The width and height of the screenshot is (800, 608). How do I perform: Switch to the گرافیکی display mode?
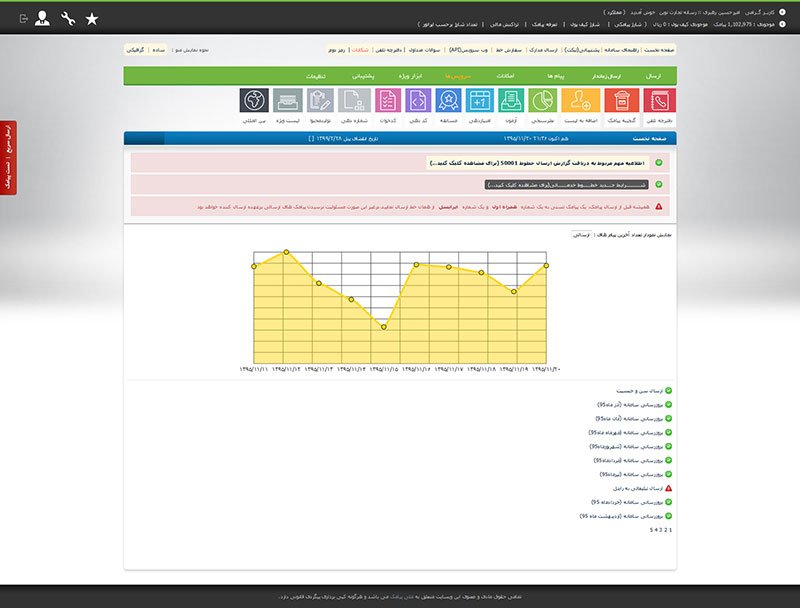click(x=135, y=49)
